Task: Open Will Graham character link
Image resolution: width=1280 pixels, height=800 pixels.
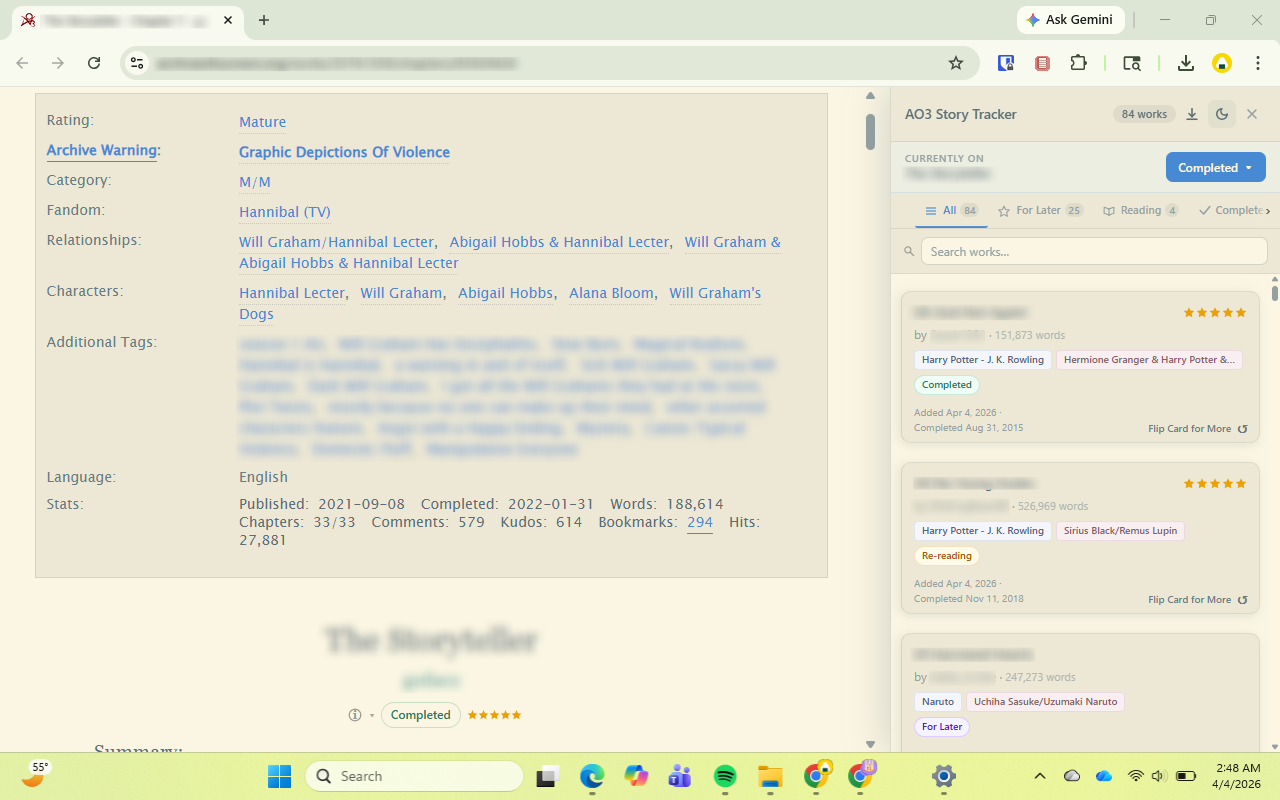Action: click(401, 293)
